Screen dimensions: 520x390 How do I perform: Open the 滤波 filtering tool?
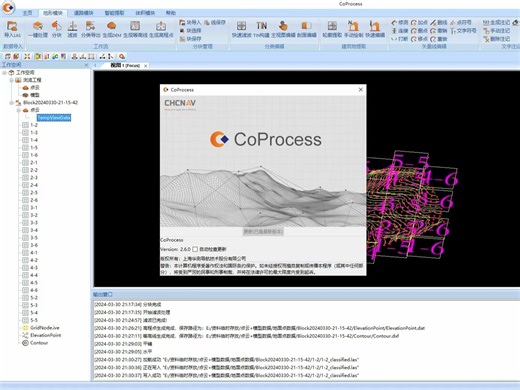(x=72, y=29)
